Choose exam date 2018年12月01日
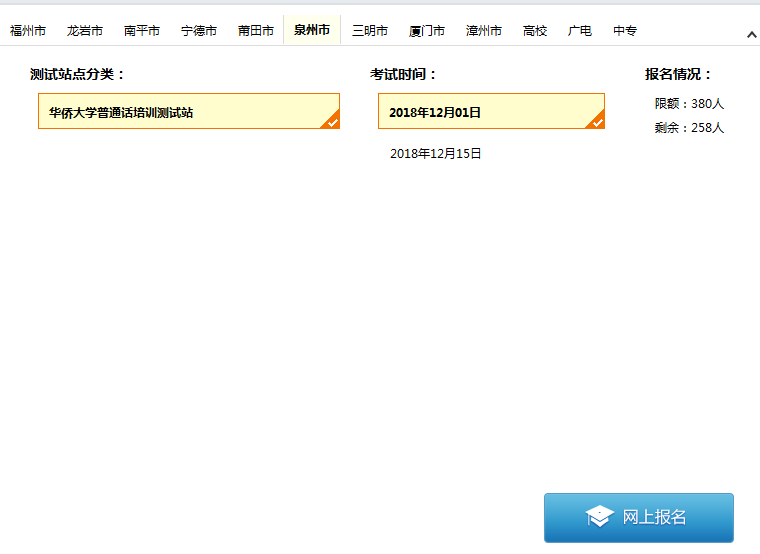 491,111
